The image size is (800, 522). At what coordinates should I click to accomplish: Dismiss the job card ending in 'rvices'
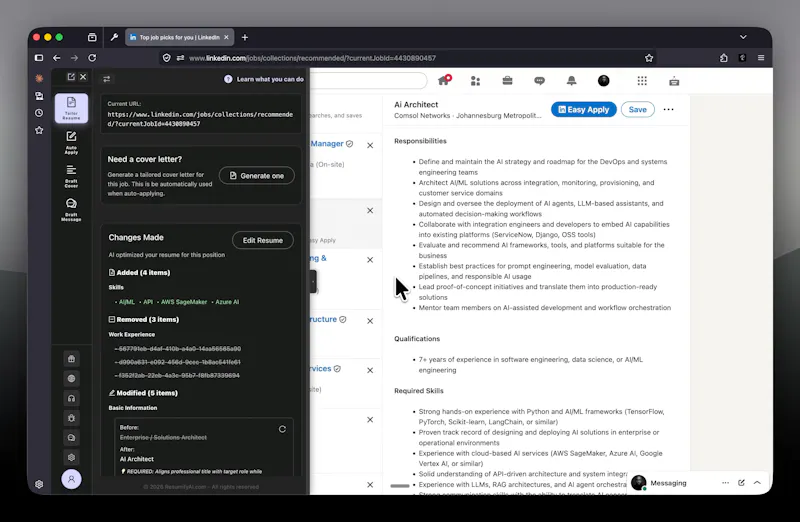370,370
